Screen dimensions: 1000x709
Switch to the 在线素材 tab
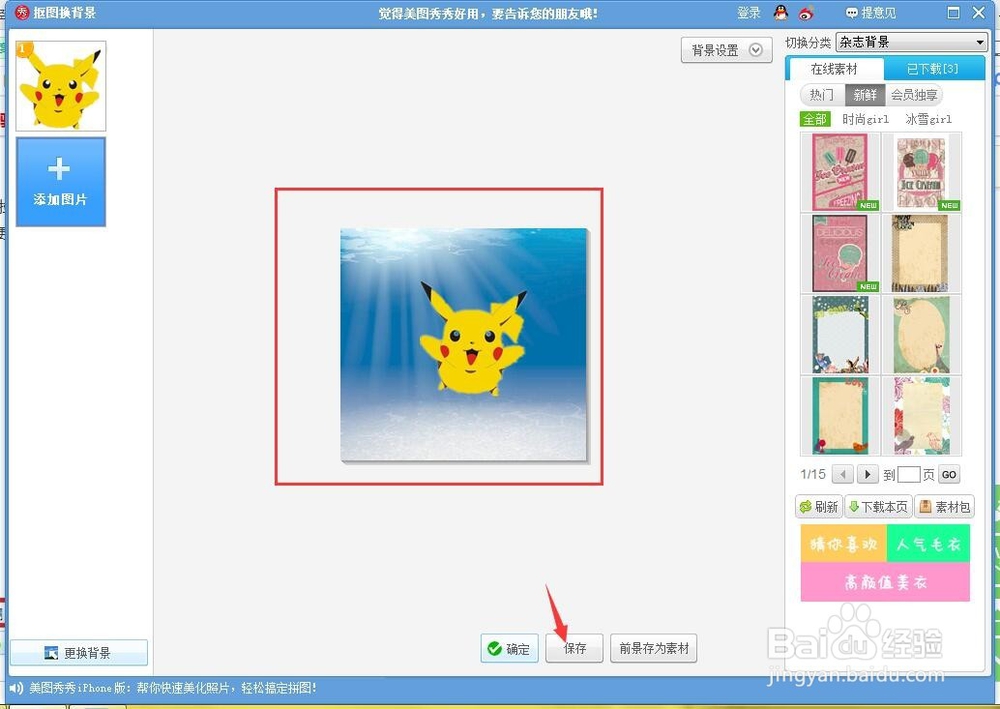(834, 69)
